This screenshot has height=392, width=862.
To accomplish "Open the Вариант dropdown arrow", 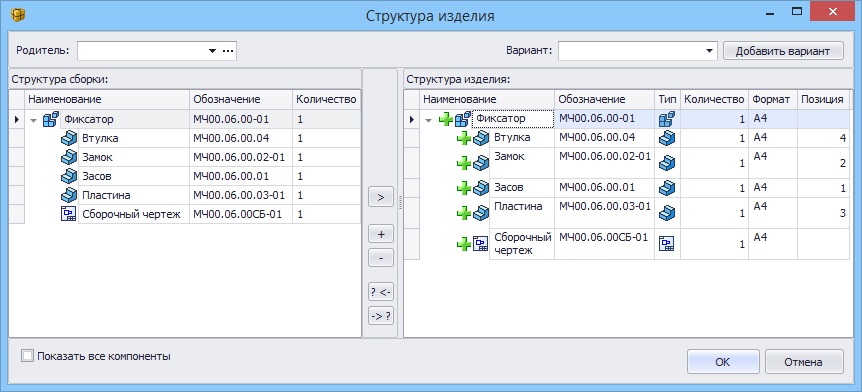I will [708, 51].
